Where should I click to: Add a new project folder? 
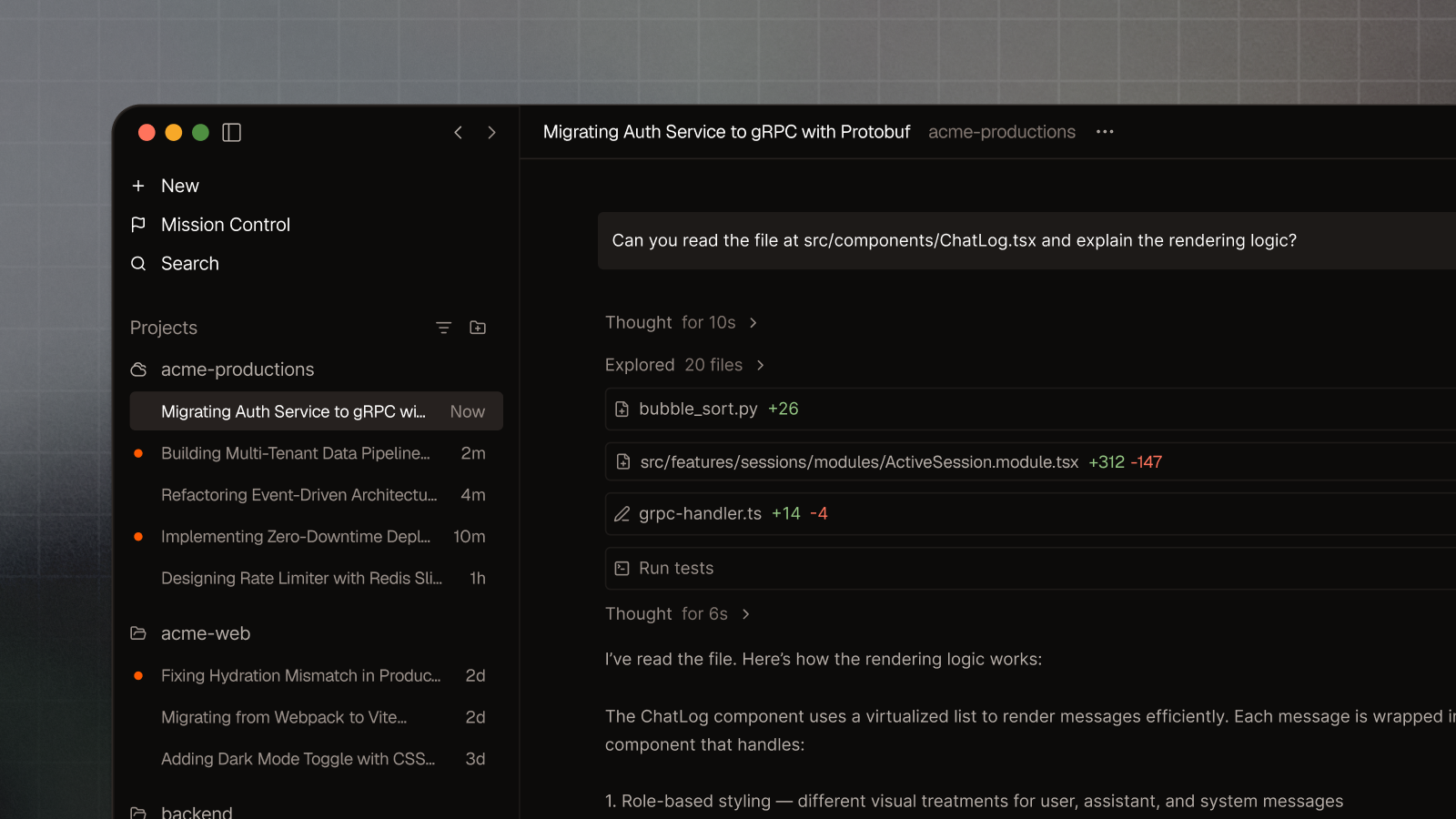point(478,328)
